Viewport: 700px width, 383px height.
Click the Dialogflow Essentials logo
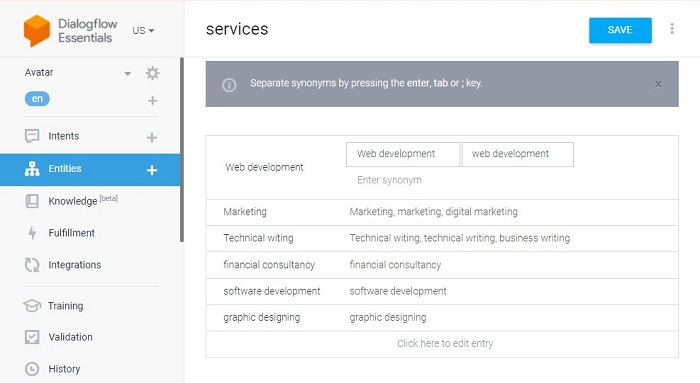click(x=70, y=31)
